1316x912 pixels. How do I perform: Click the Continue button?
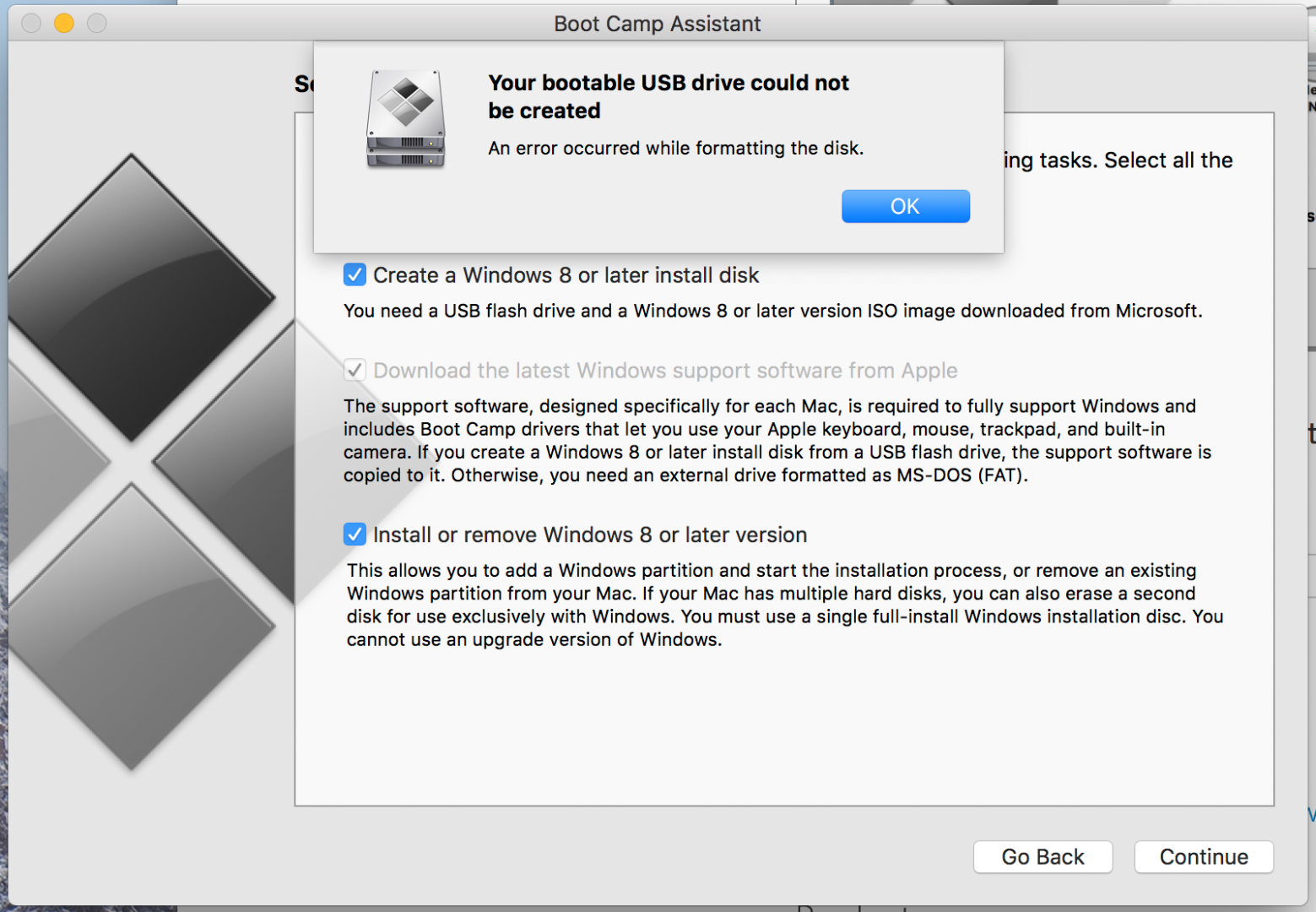pyautogui.click(x=1204, y=857)
